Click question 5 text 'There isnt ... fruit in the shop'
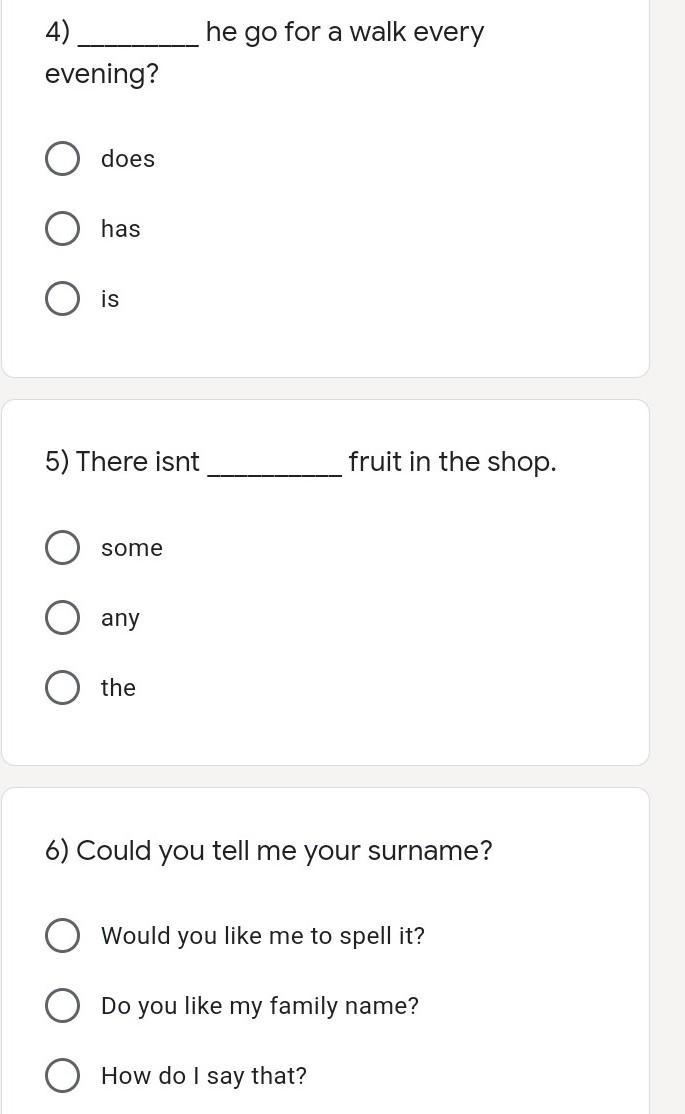Viewport: 685px width, 1114px height. [301, 463]
